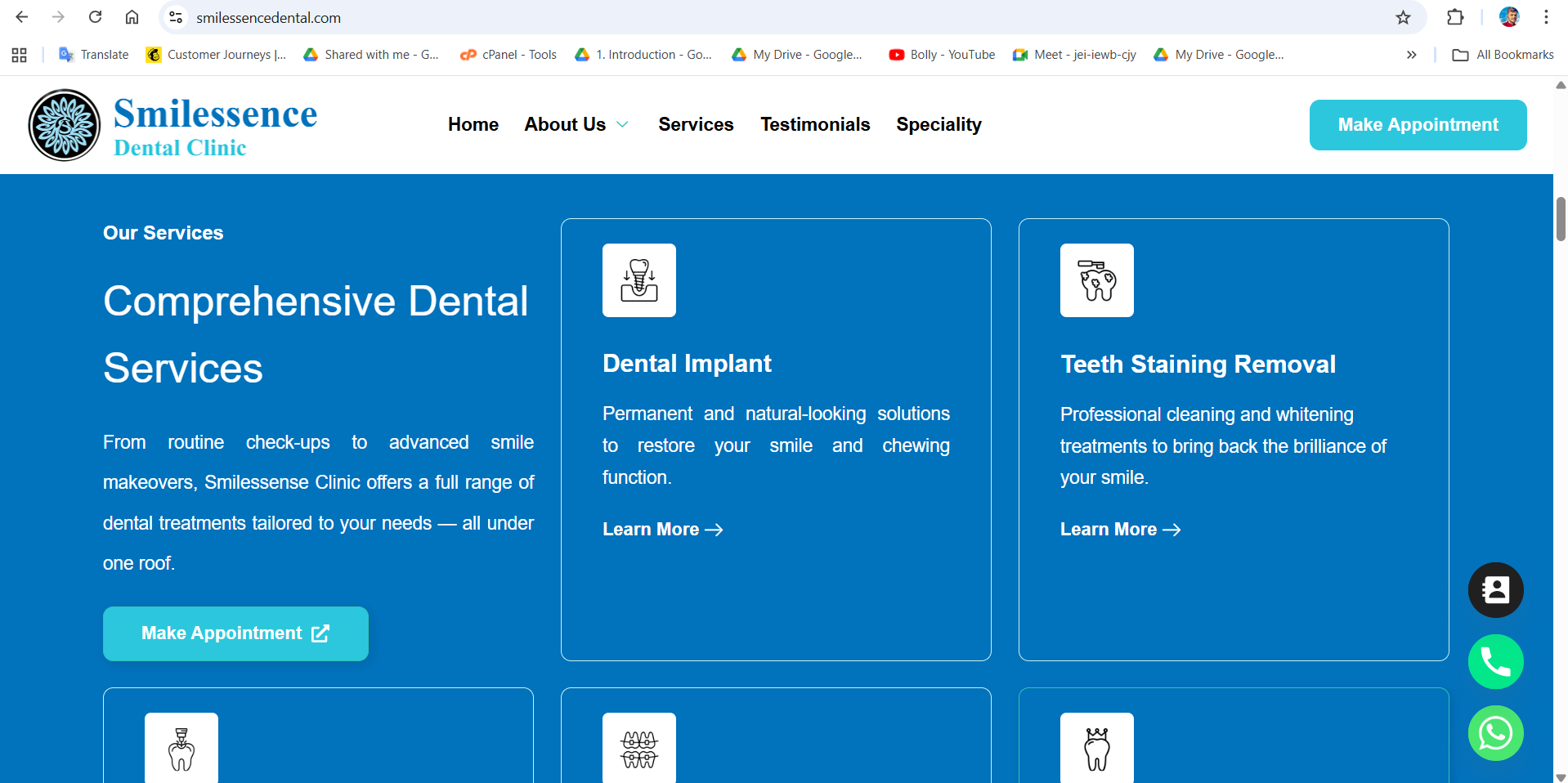
Task: Bookmark this page with star icon
Action: coord(1403,17)
